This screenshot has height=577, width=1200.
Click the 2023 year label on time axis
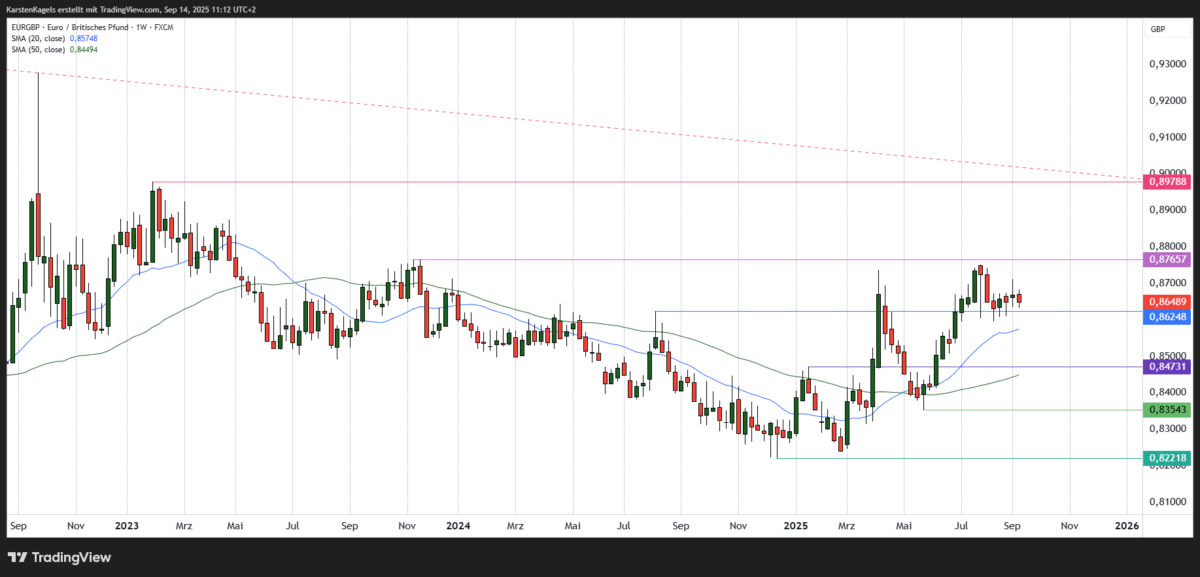click(x=127, y=525)
